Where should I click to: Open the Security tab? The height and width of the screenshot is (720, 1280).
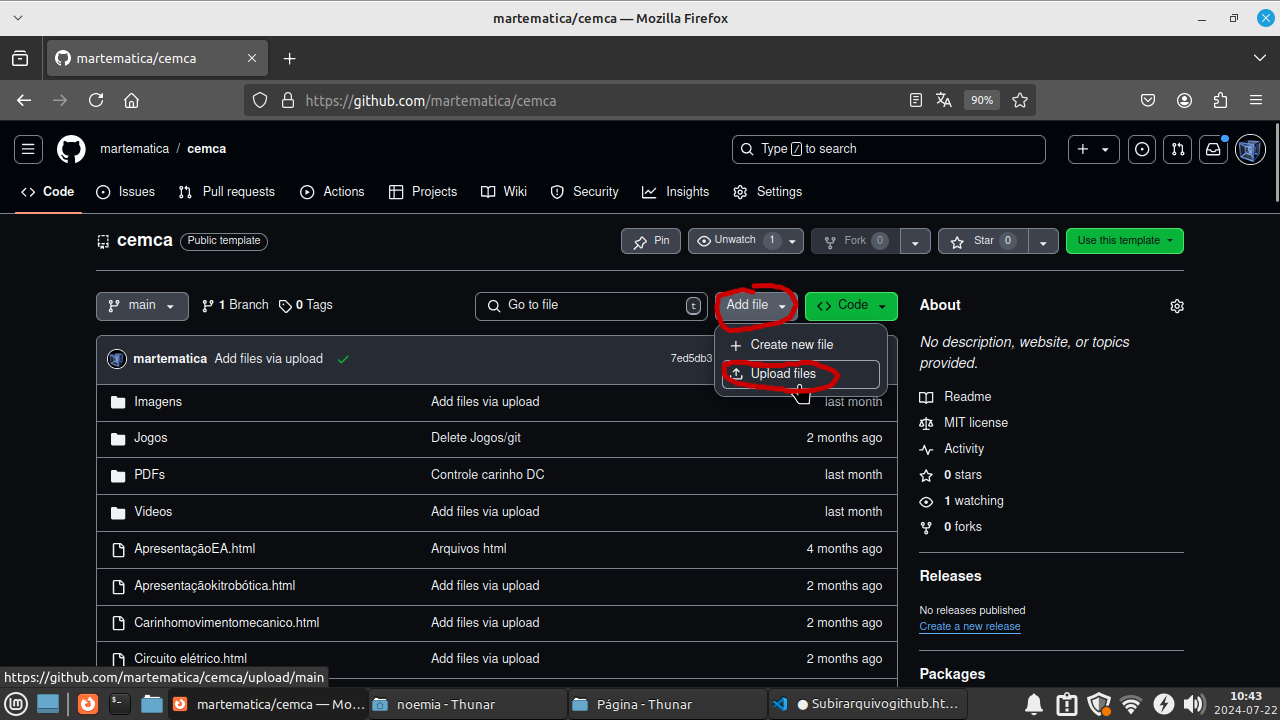(x=584, y=192)
